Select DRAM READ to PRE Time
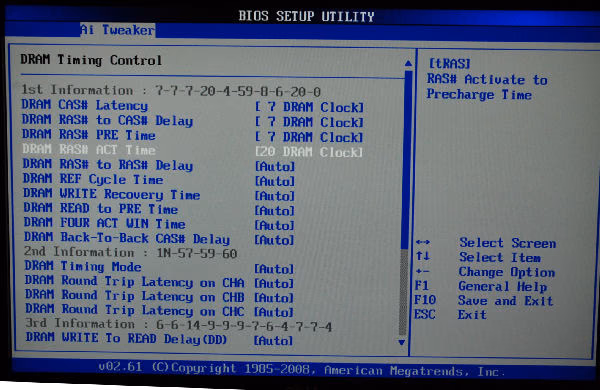 101,209
